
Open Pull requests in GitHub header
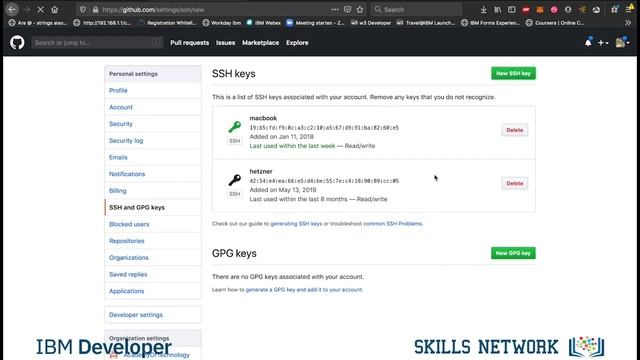click(189, 42)
